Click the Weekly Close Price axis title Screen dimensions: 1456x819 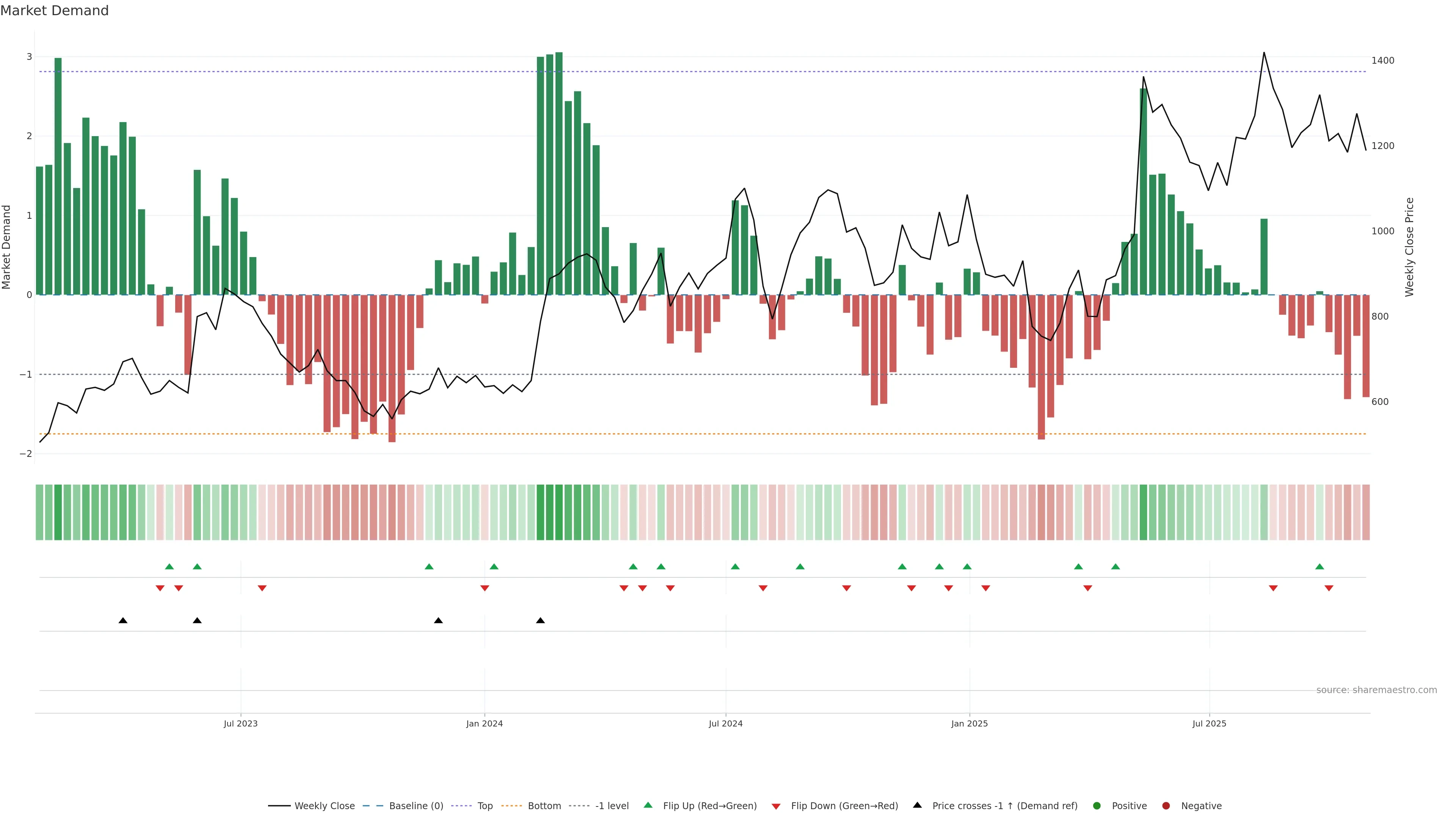click(x=1409, y=247)
